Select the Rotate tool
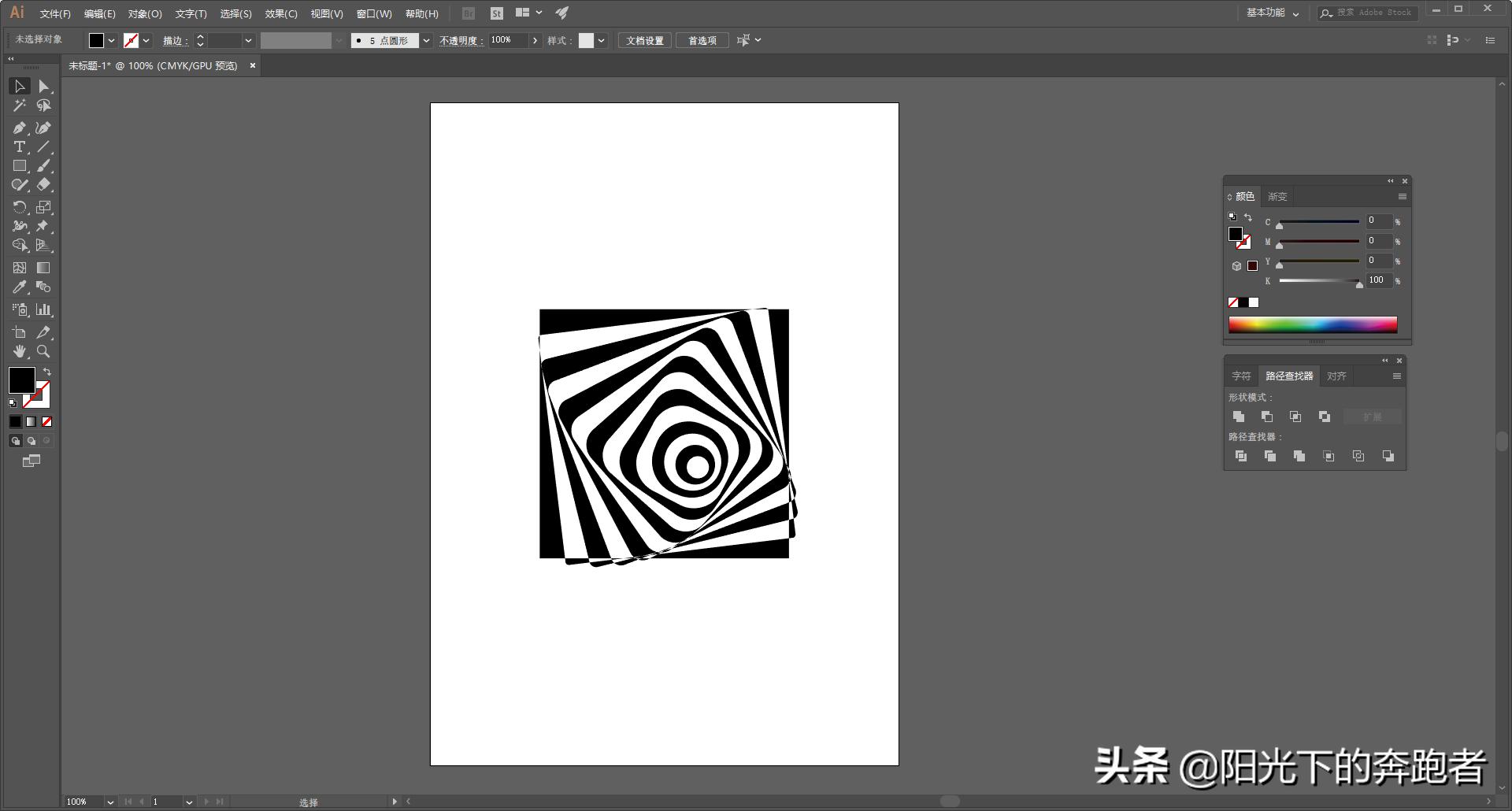The width and height of the screenshot is (1512, 811). point(20,206)
